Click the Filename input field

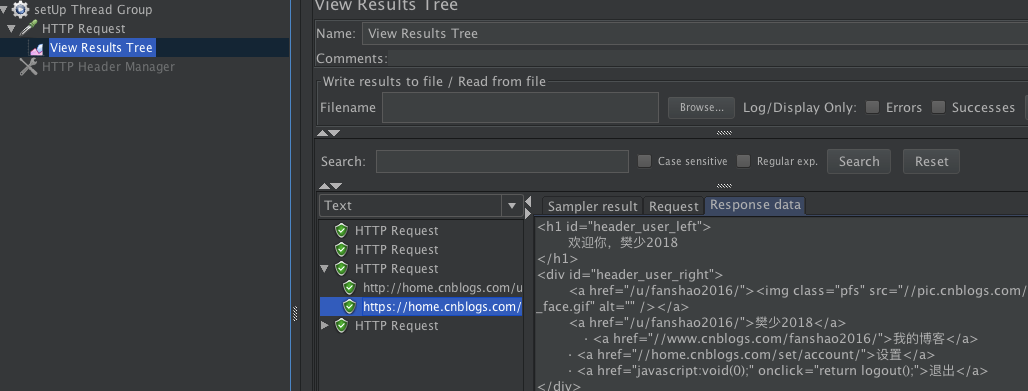(x=521, y=108)
